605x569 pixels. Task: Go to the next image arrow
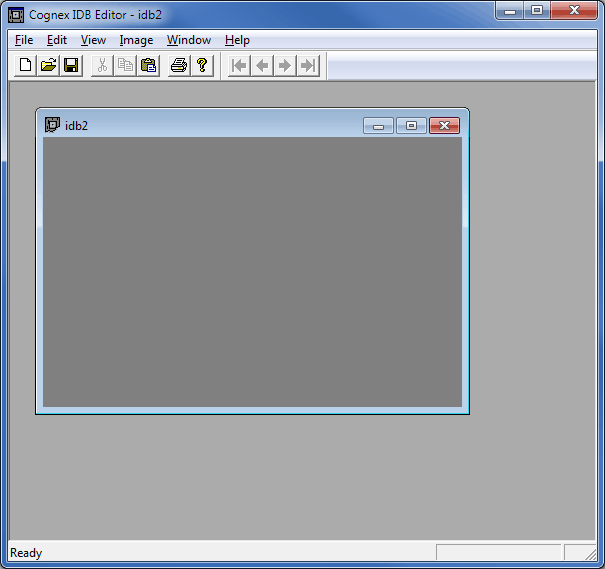coord(285,66)
